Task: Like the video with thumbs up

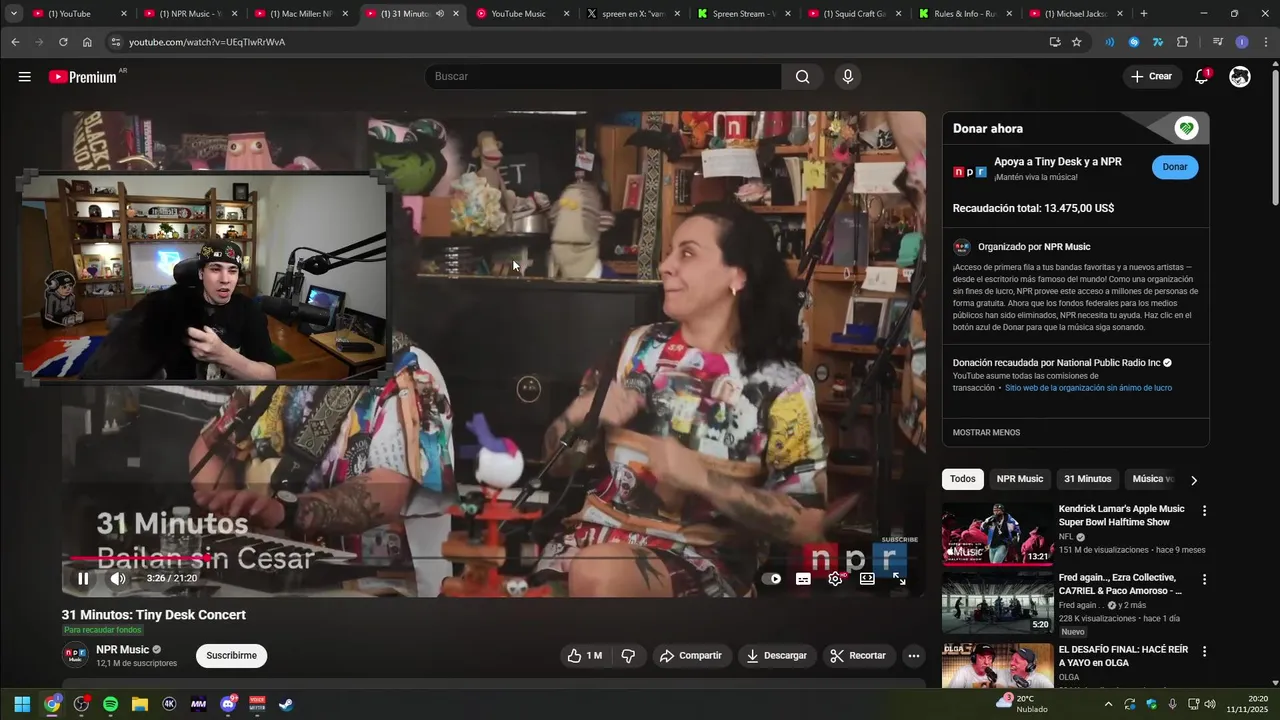Action: 585,656
